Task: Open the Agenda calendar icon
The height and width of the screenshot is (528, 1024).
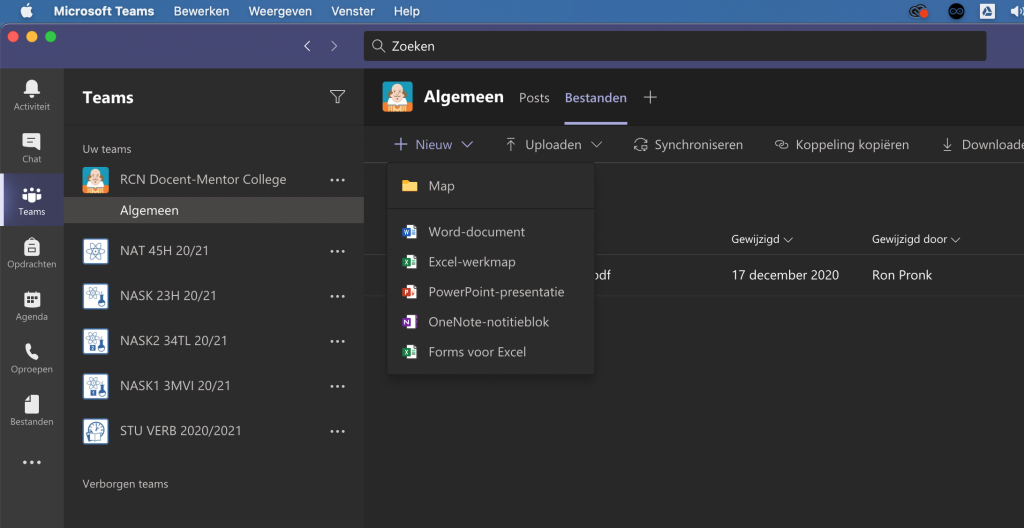Action: pyautogui.click(x=31, y=304)
